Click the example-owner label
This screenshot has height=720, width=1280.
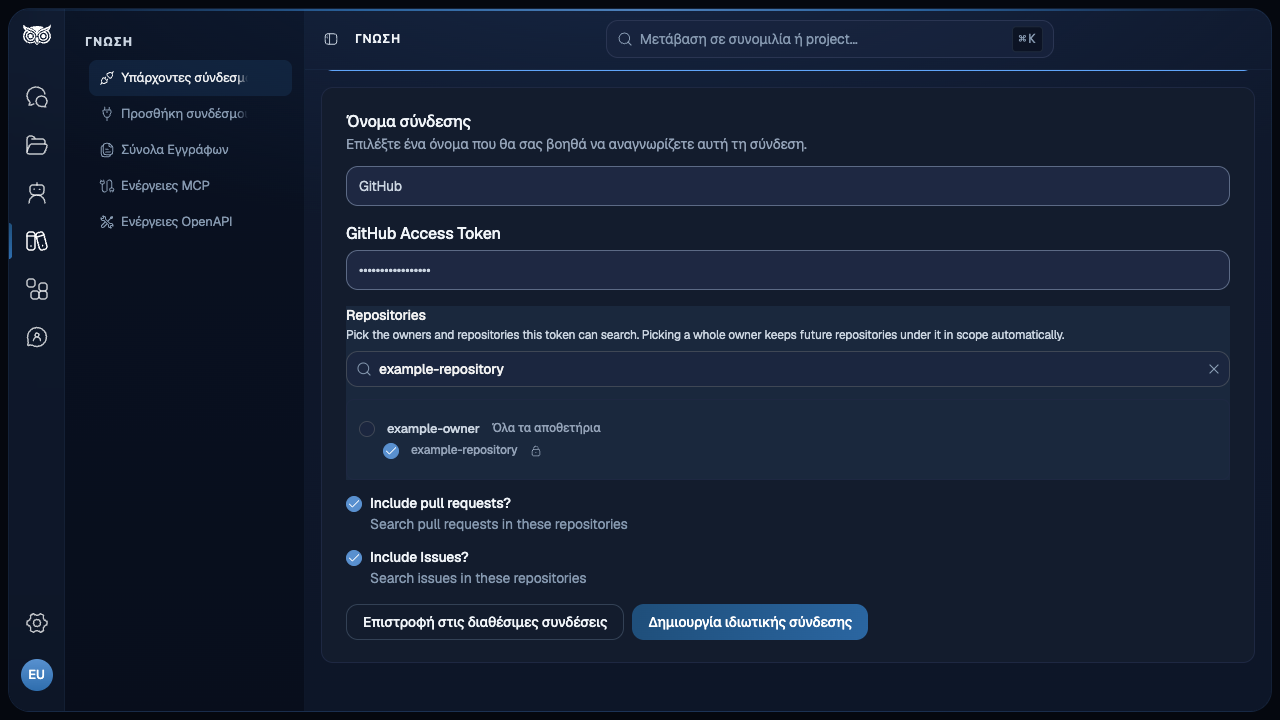[x=433, y=429]
